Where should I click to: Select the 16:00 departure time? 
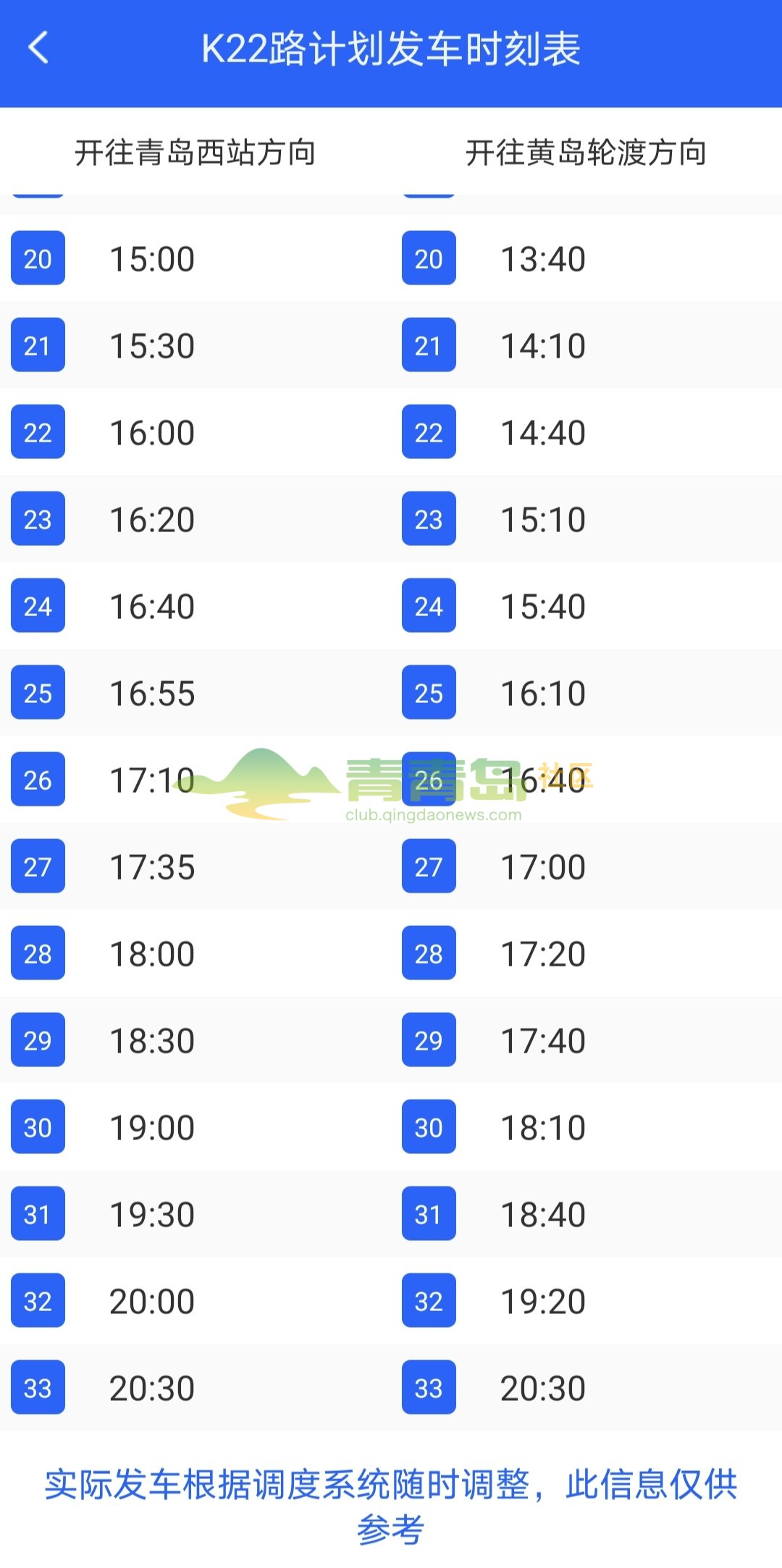click(x=152, y=433)
